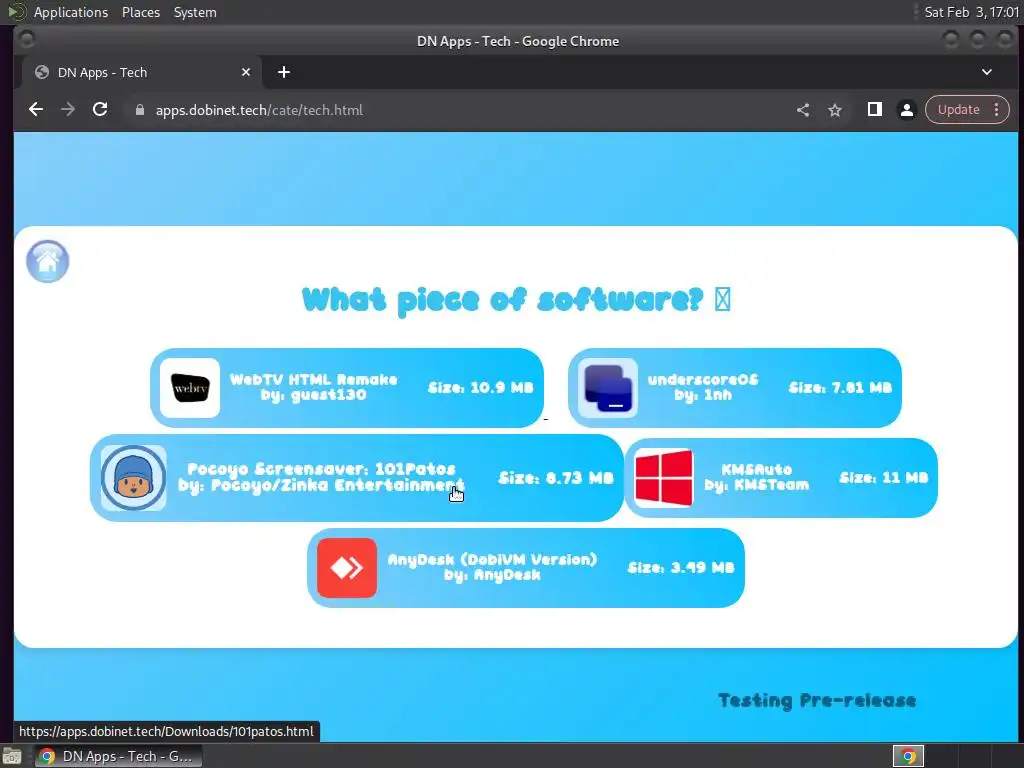Open the KMSAuto by KMSTeam card

click(x=781, y=478)
